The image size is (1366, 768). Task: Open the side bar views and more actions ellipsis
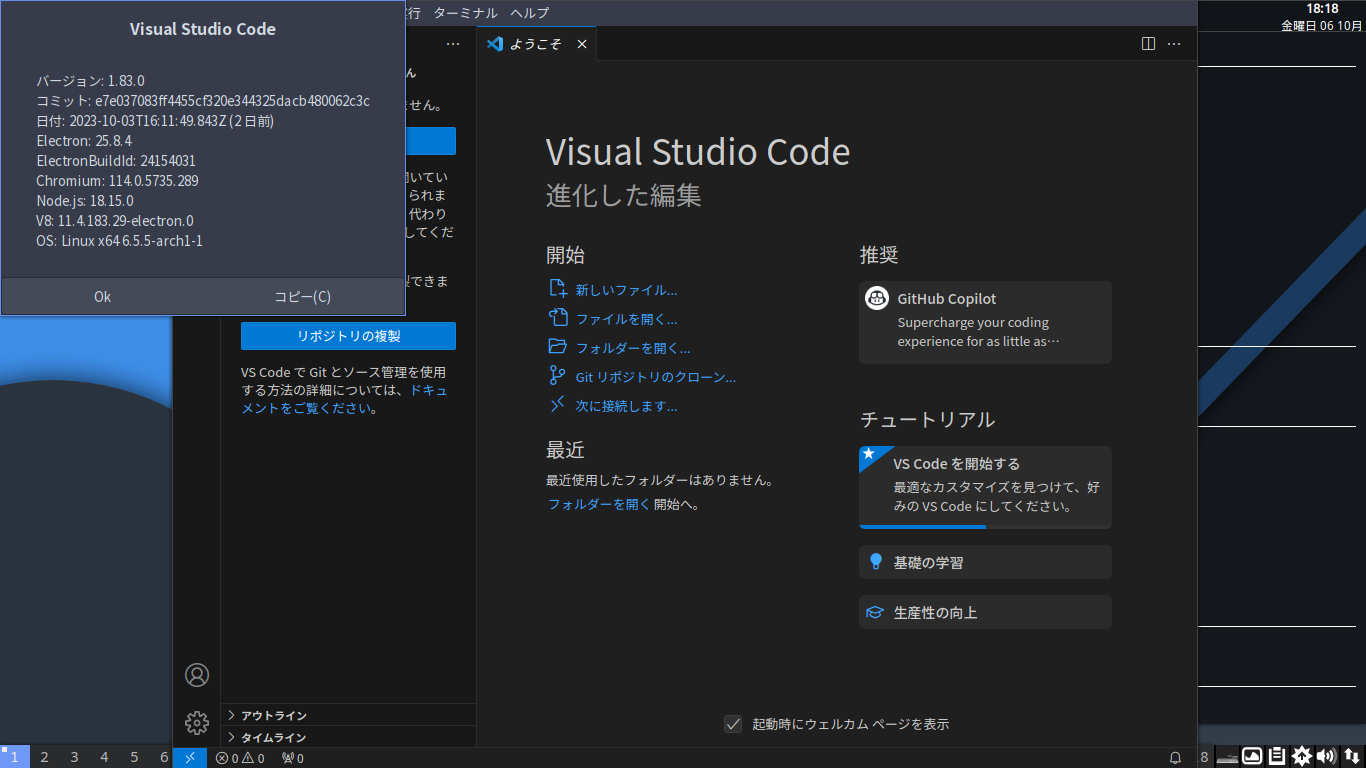453,44
